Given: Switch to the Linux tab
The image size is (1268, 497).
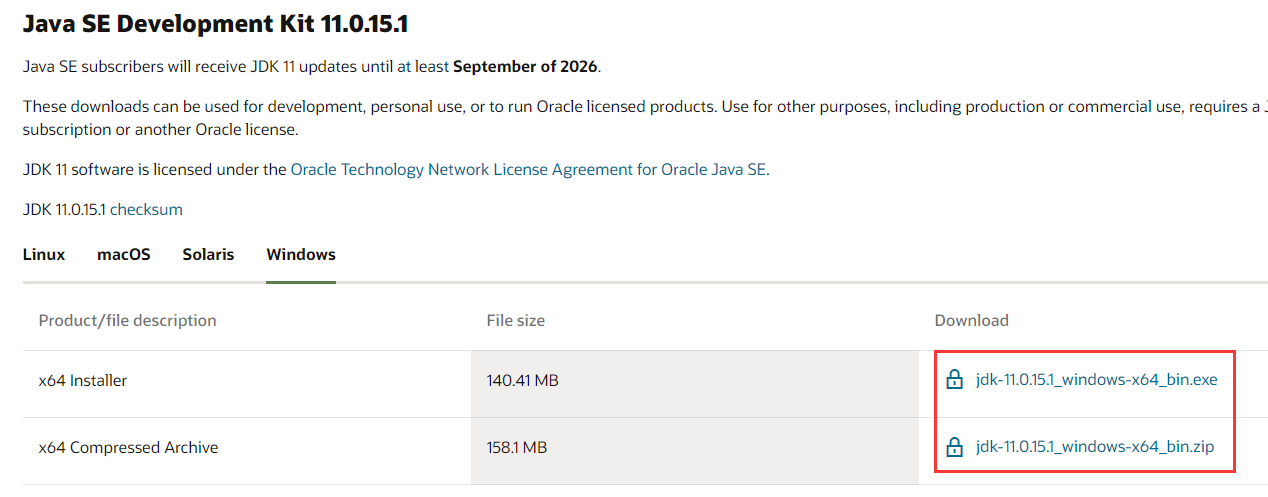Looking at the screenshot, I should [x=44, y=254].
